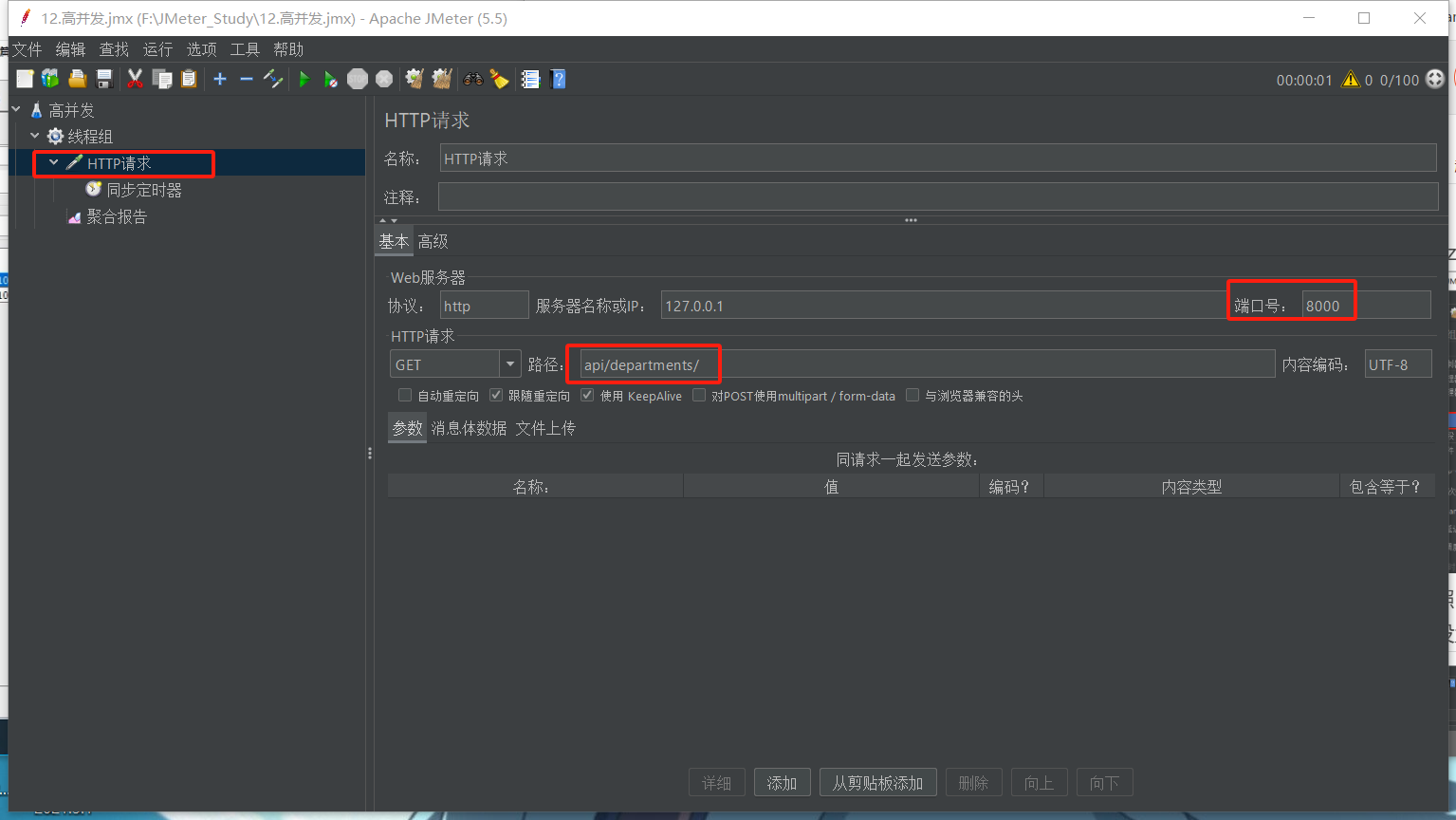The height and width of the screenshot is (820, 1456).
Task: Click the 注释 comment field
Action: click(938, 197)
